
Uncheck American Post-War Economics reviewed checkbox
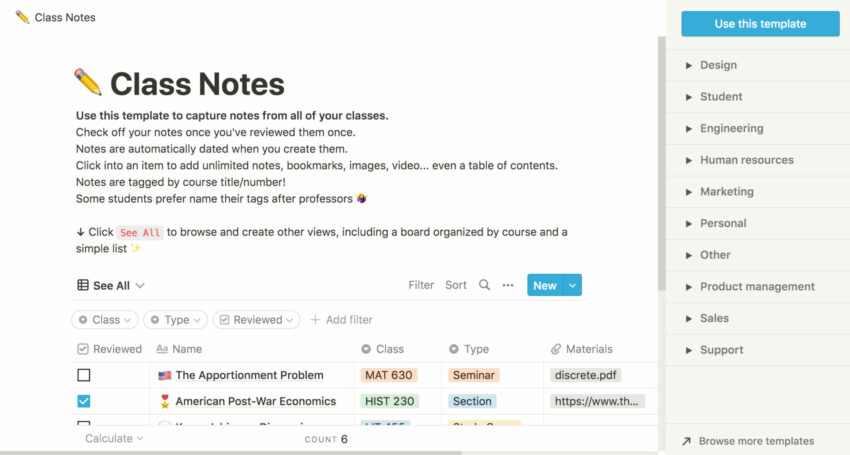coord(84,401)
